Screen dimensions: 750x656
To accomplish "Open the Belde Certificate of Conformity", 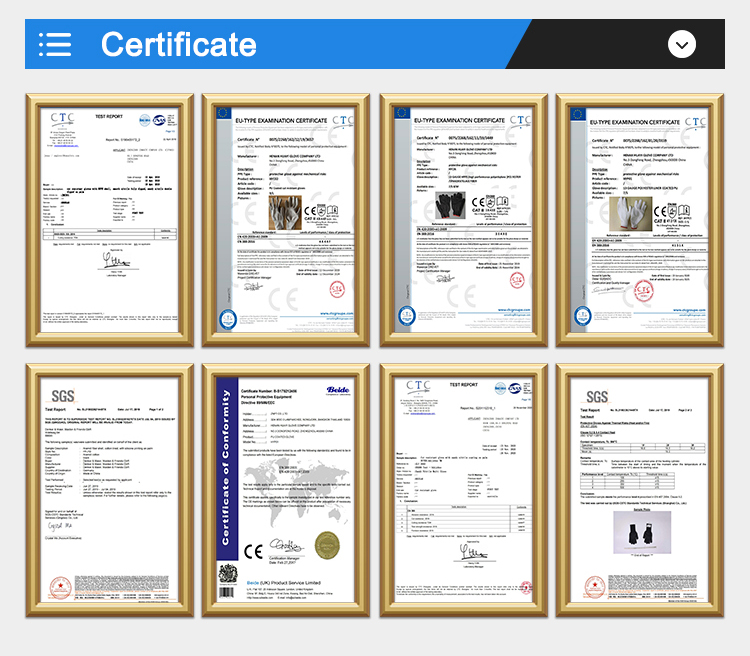I will click(286, 490).
